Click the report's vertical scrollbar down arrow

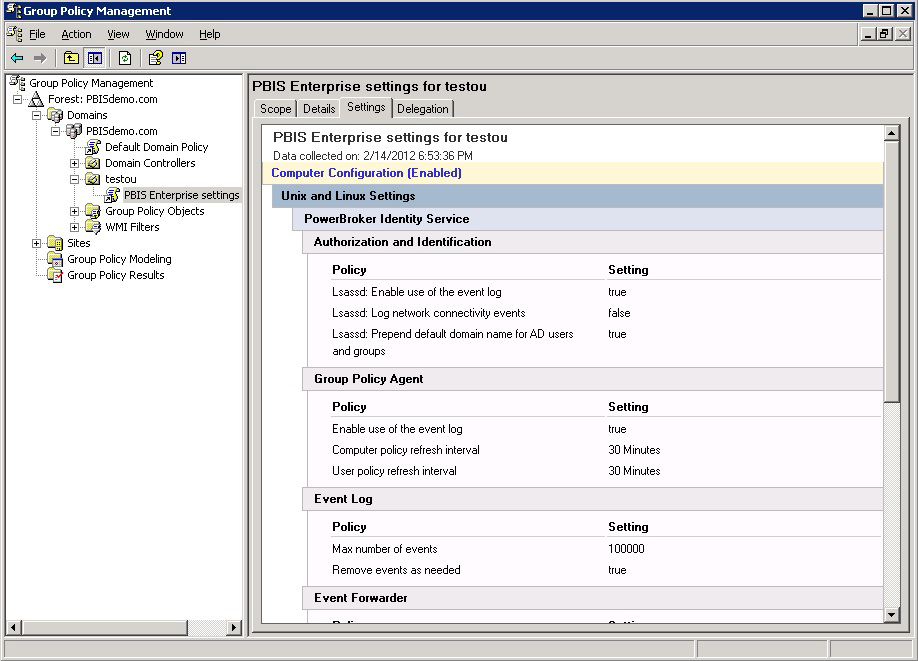892,615
